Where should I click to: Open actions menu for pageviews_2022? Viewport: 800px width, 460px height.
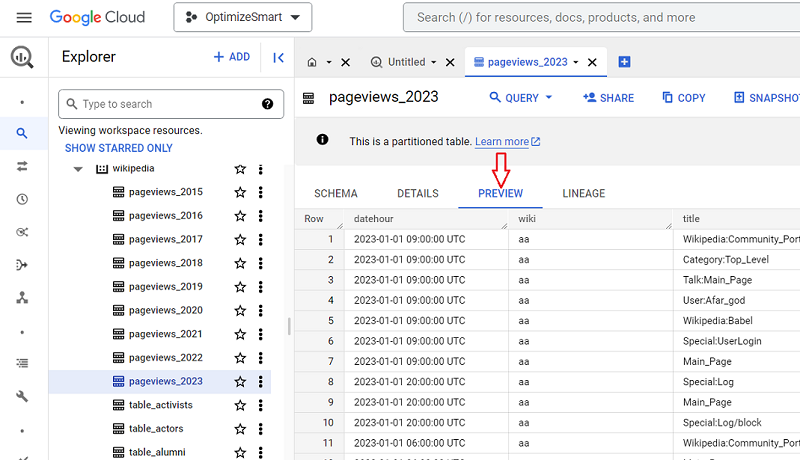click(x=261, y=358)
